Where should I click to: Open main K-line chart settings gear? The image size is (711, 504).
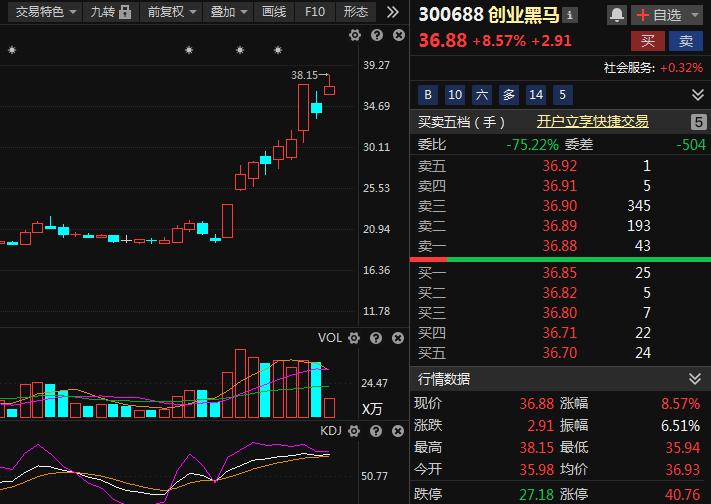pos(355,35)
